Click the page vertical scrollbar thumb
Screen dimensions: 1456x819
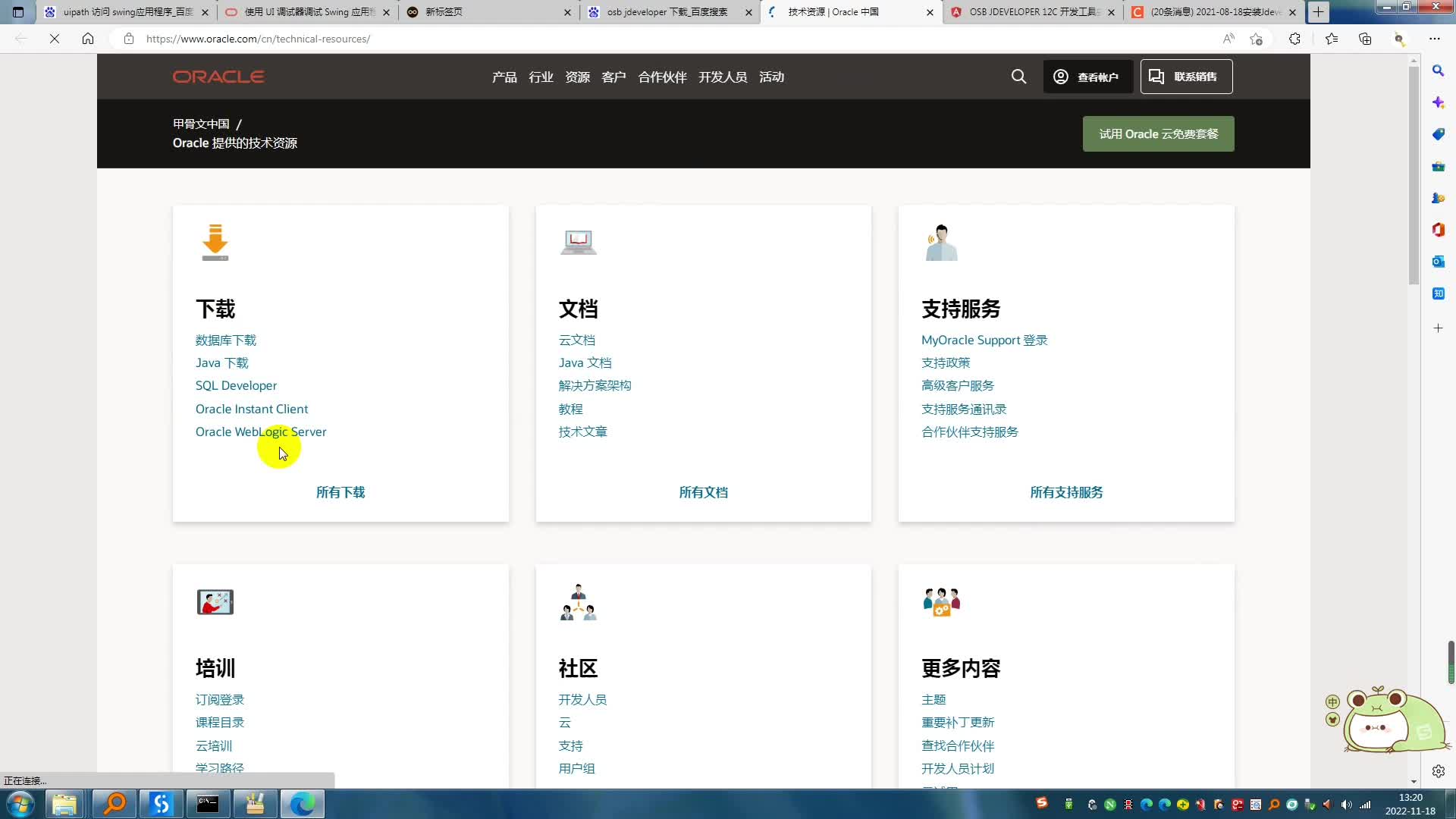click(1414, 174)
